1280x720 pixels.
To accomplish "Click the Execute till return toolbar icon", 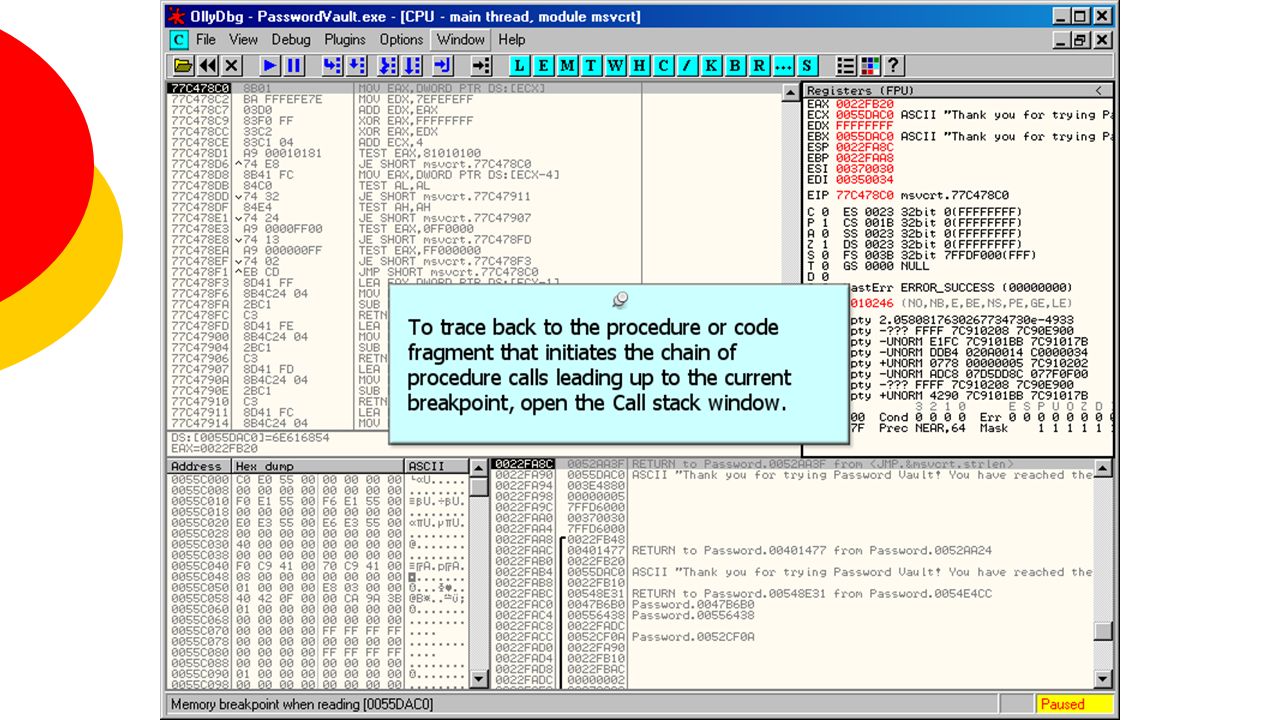I will [443, 66].
